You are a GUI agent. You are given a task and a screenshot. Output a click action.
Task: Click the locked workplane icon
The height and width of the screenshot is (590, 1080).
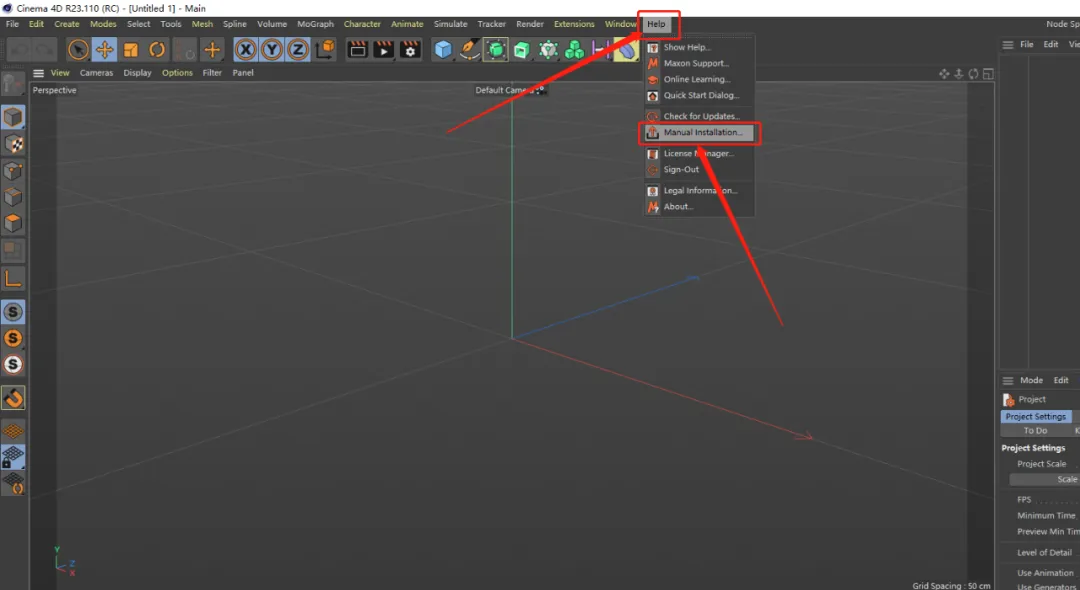pos(13,457)
